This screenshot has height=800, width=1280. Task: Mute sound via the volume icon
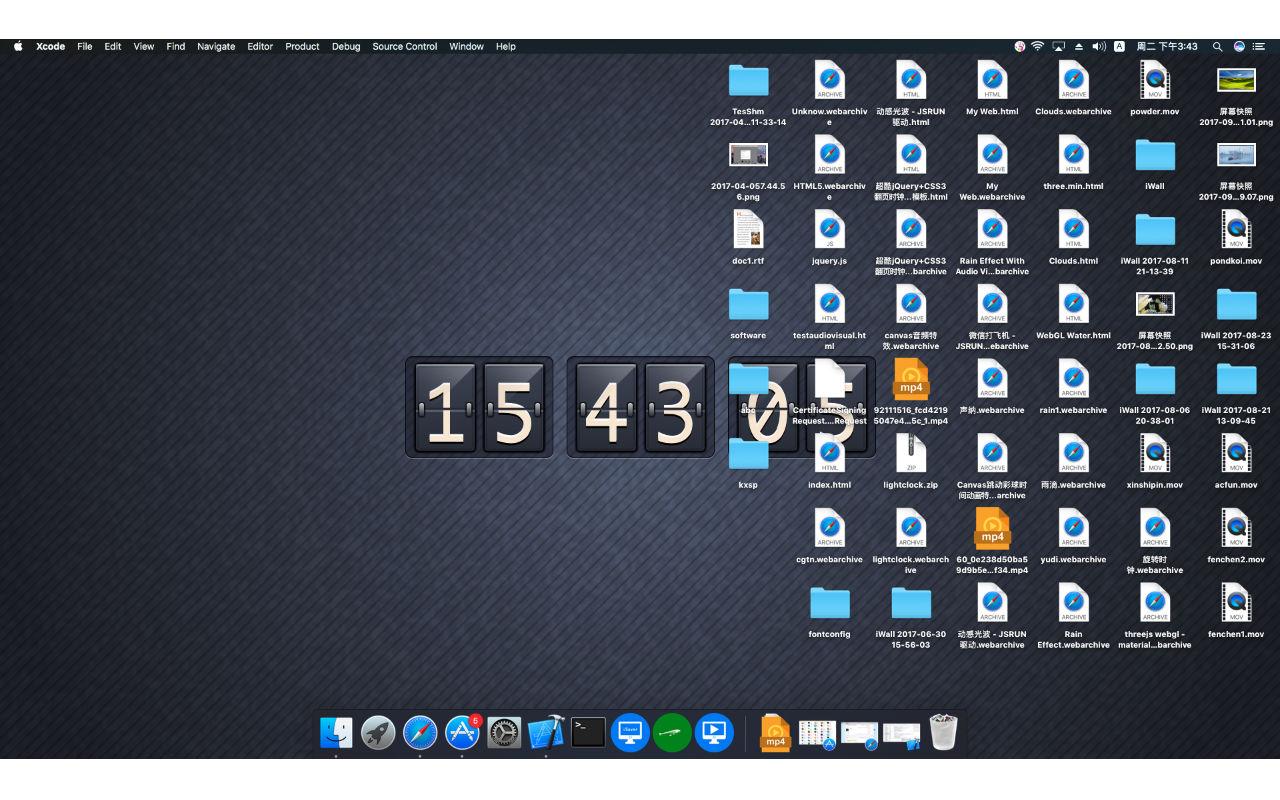(1098, 46)
